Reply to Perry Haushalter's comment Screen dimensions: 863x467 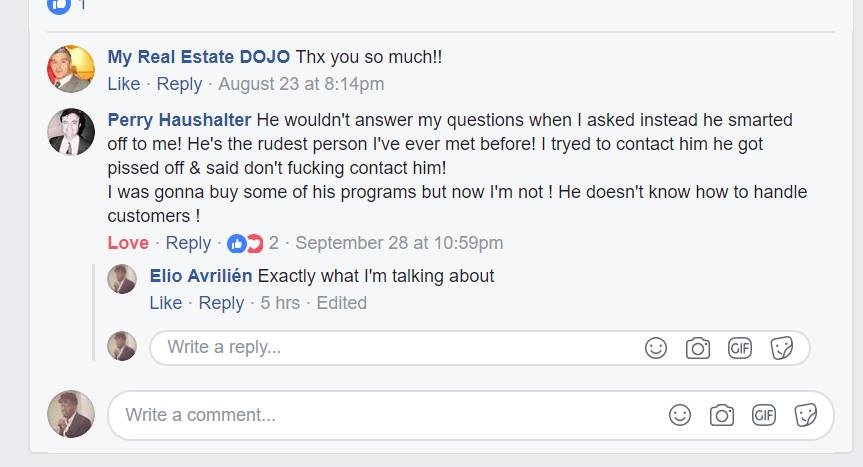[x=188, y=243]
